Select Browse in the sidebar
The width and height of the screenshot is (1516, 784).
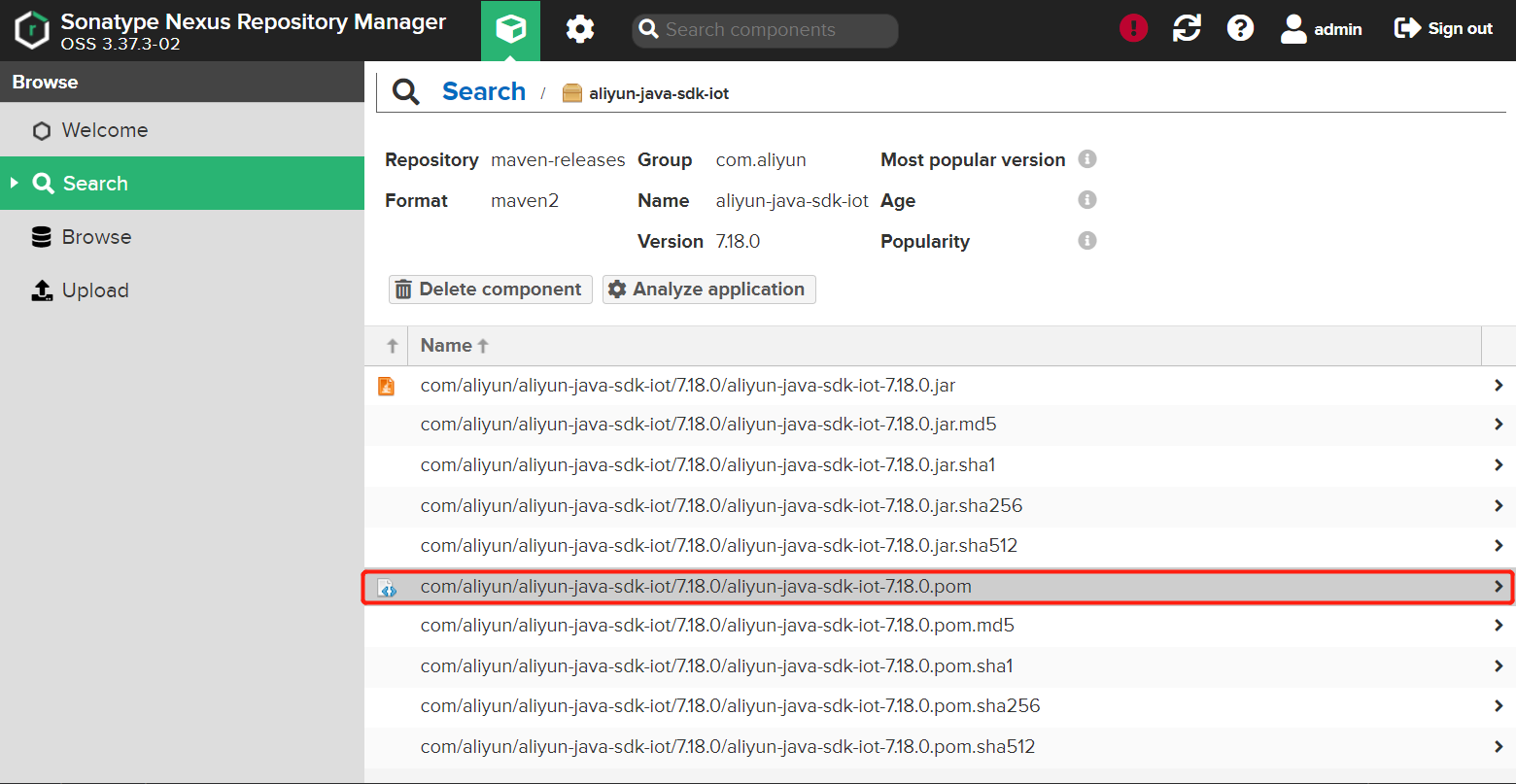(x=182, y=237)
